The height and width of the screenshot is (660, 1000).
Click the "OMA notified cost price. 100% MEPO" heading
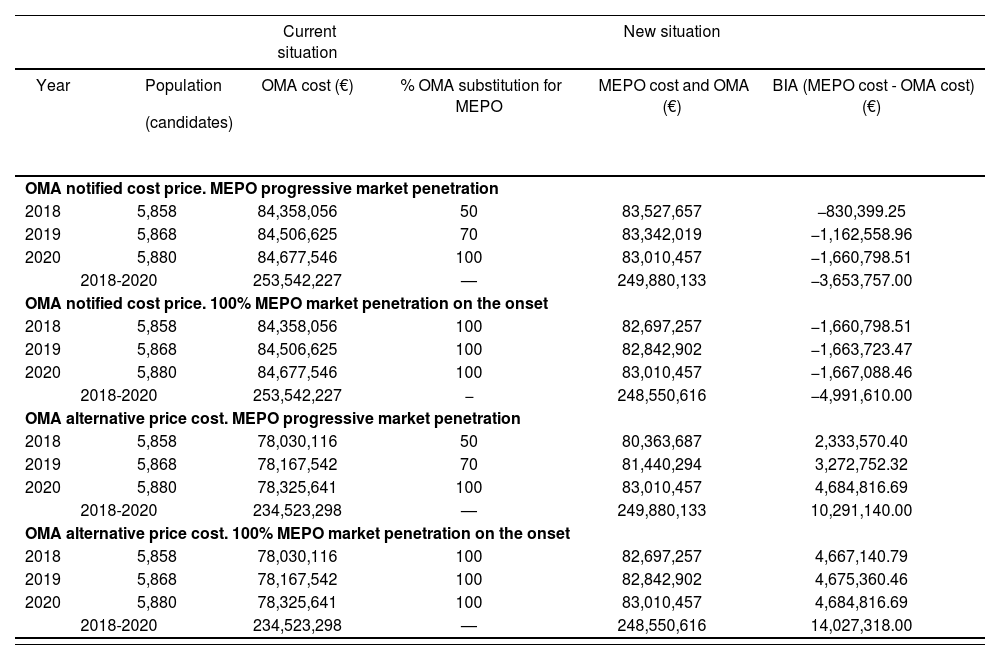[x=286, y=303]
